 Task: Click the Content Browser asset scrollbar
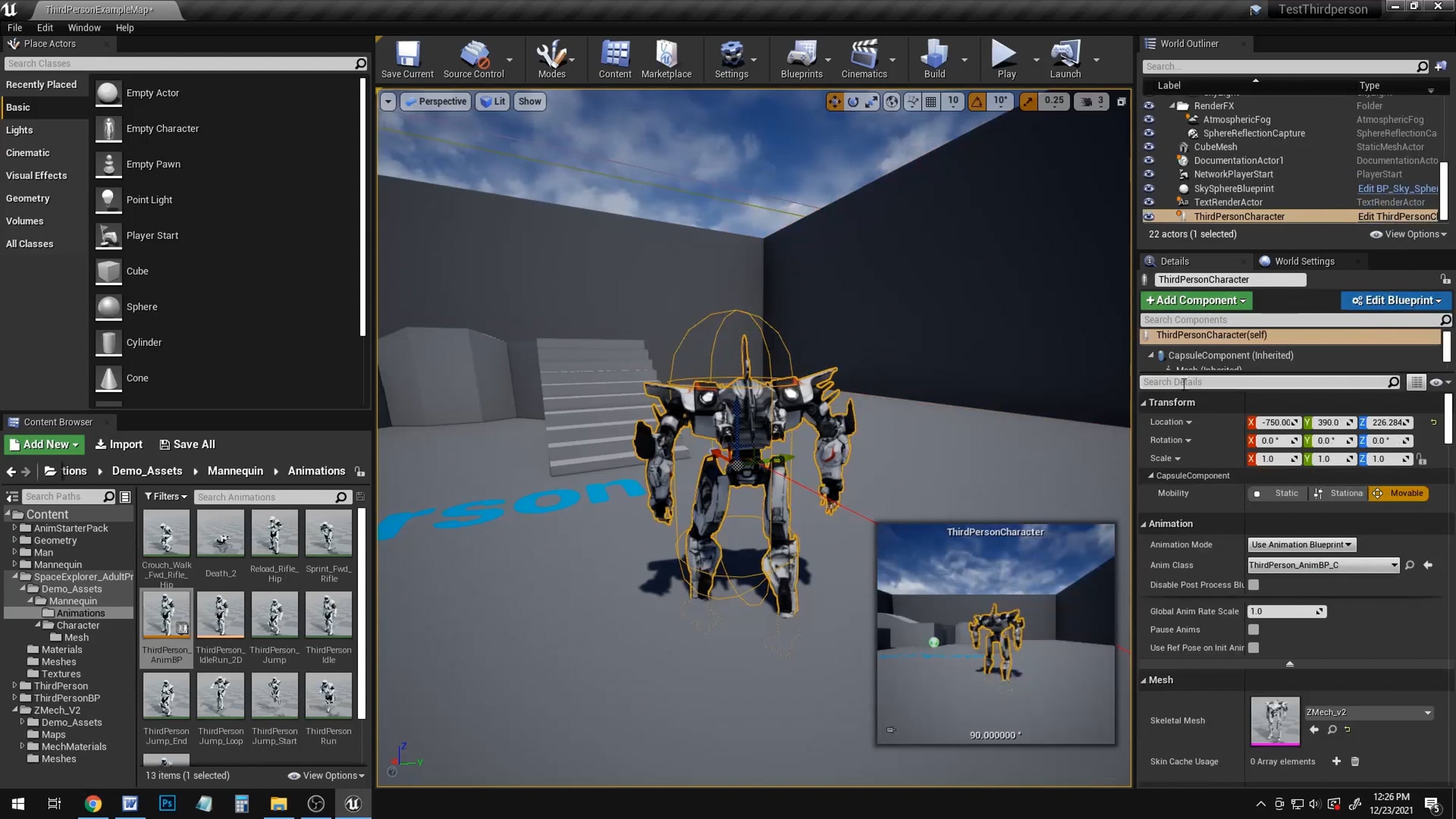tap(362, 613)
